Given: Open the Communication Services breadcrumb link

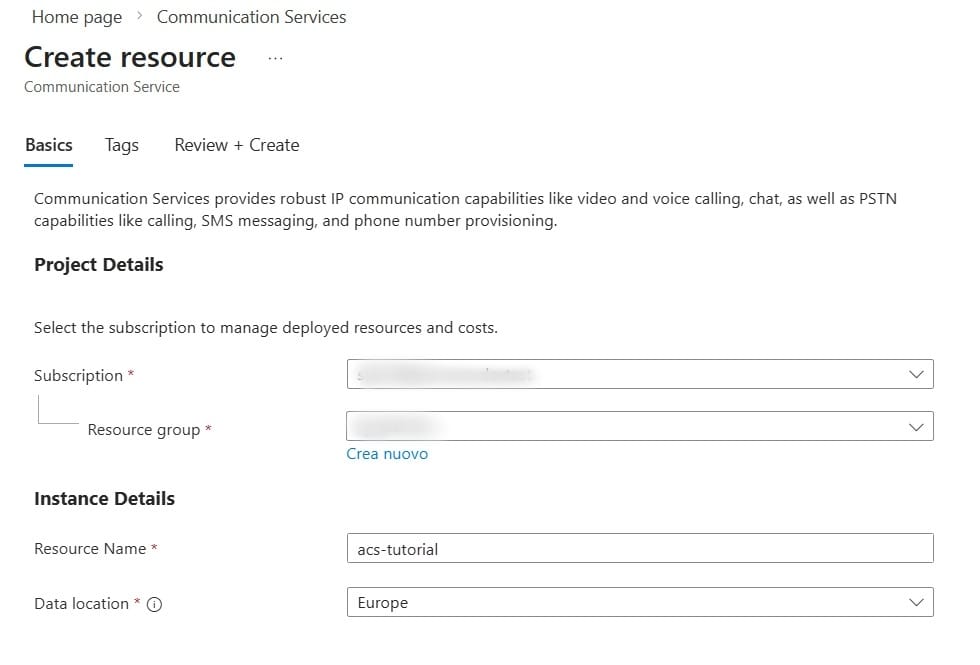Looking at the screenshot, I should click(251, 17).
